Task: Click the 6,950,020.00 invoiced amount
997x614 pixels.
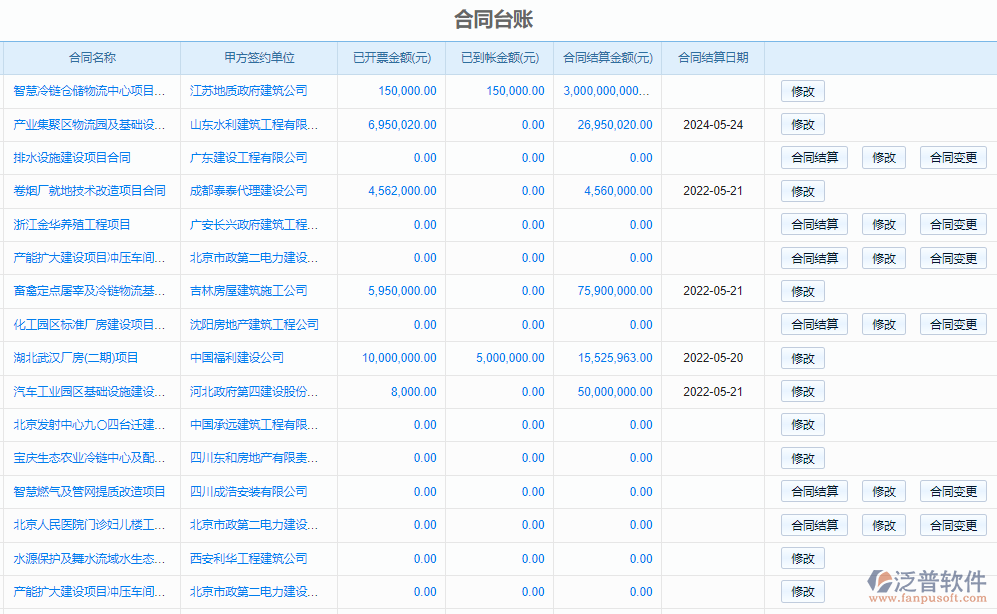Action: coord(402,125)
